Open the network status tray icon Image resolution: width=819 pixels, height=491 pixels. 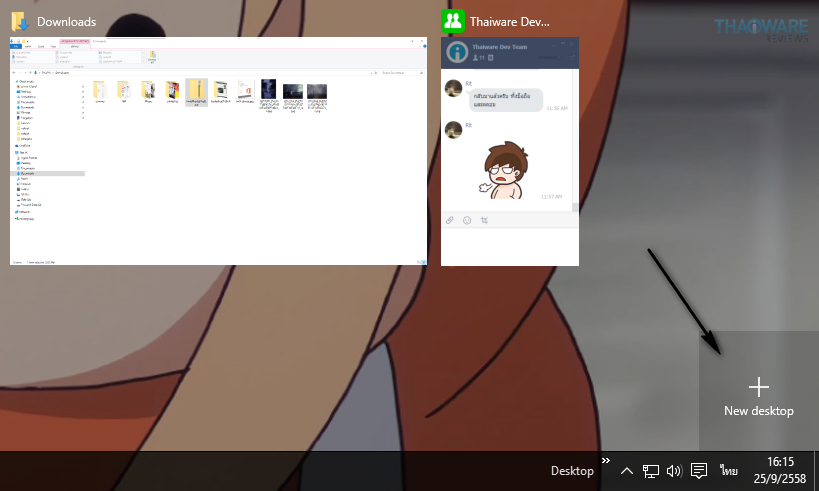point(651,471)
